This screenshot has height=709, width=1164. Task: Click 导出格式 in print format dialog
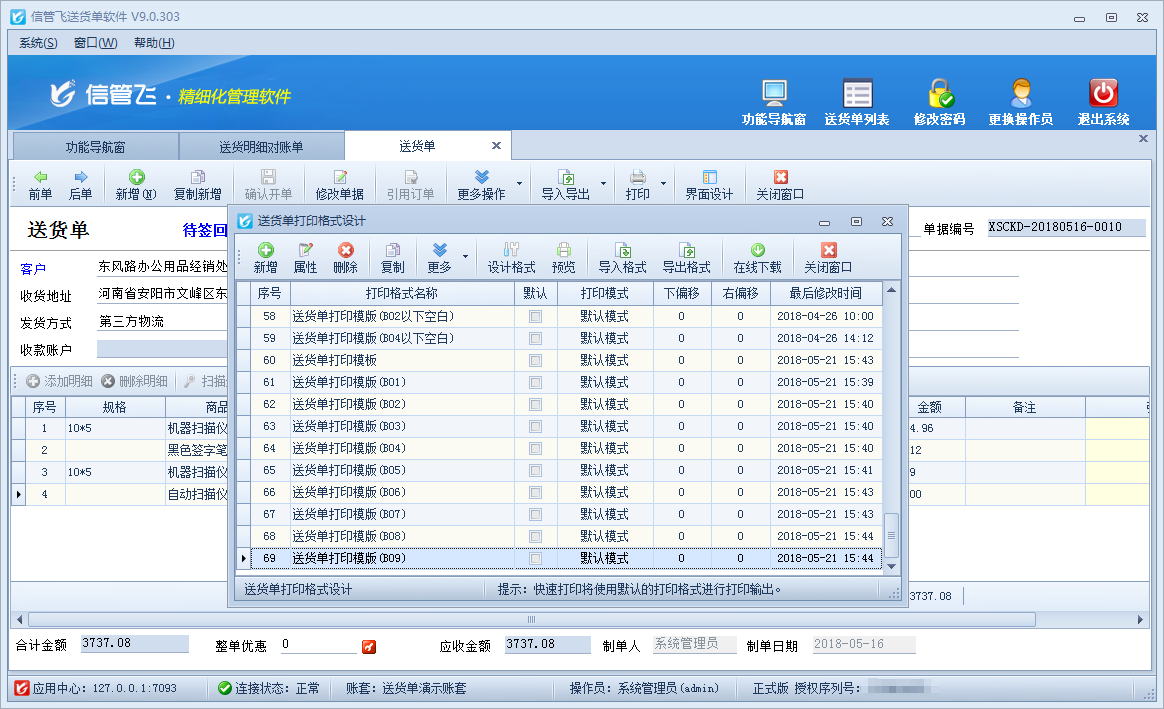point(686,258)
